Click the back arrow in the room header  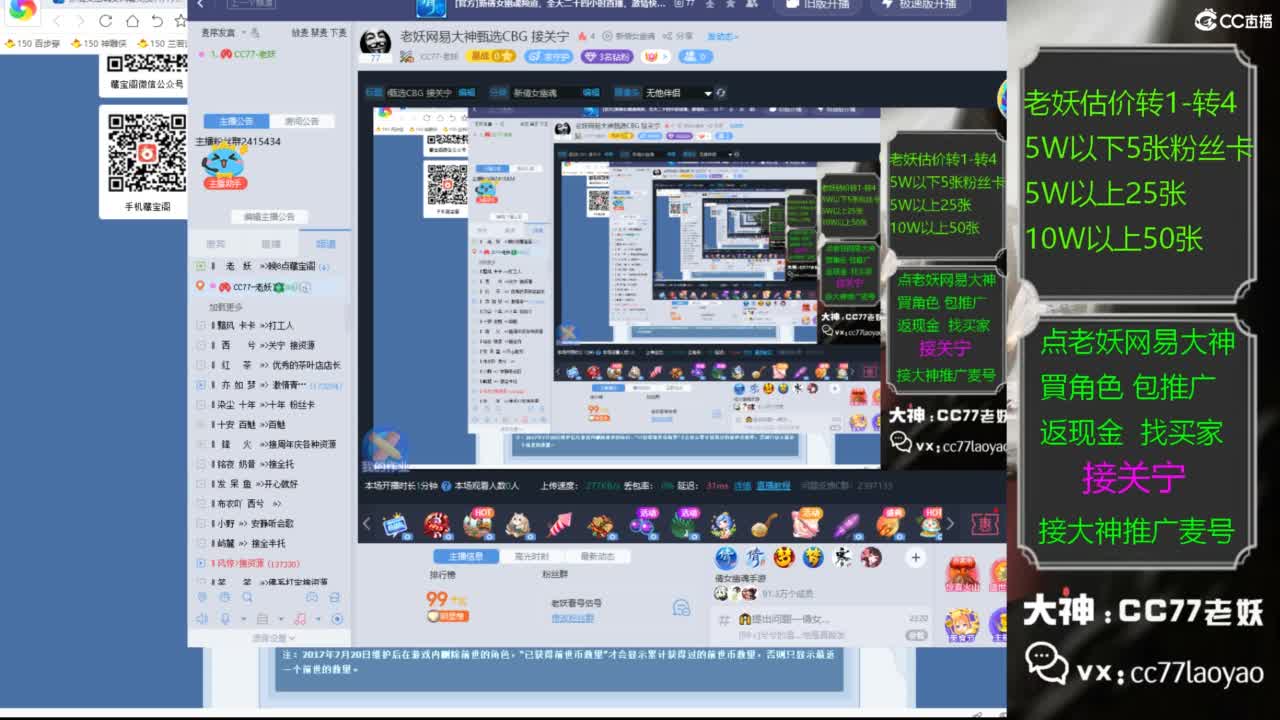click(200, 5)
